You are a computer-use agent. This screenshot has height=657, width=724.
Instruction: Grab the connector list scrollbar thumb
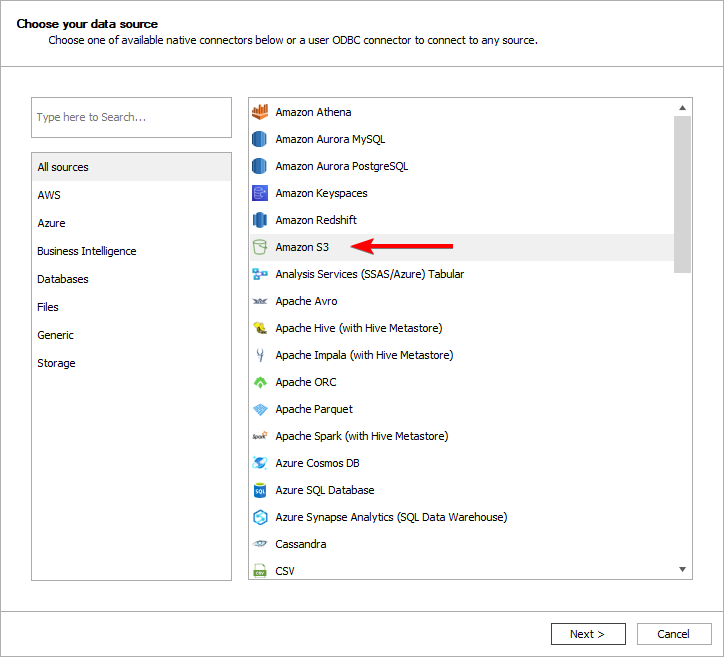682,194
